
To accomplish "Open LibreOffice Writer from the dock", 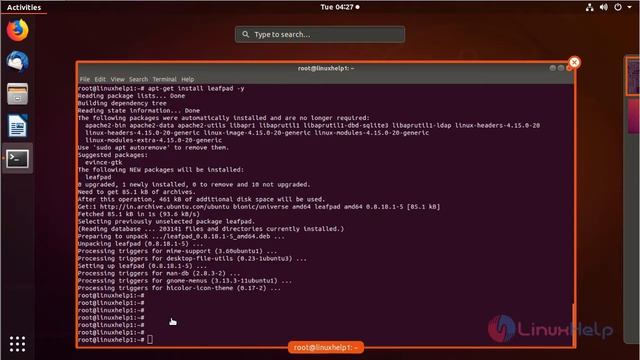I will [18, 126].
